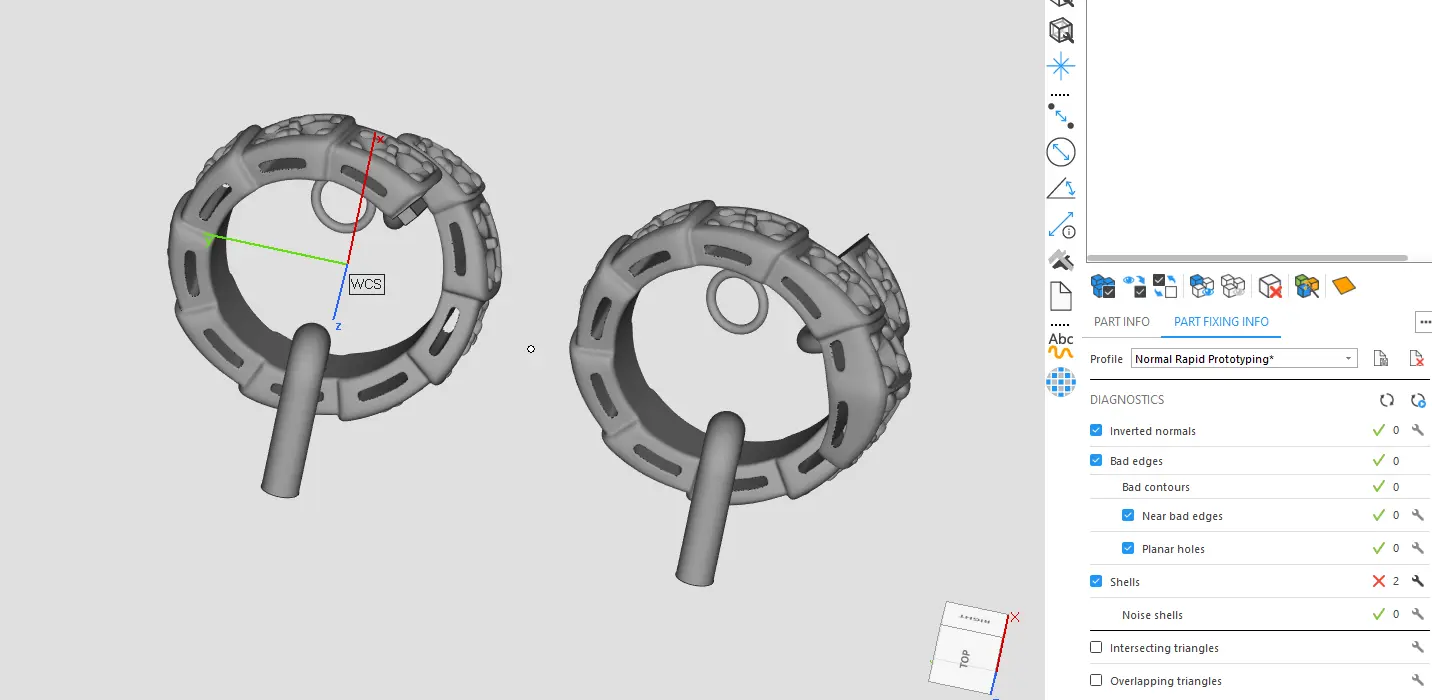Viewport: 1432px width, 700px height.
Task: Switch to the PART INFO tab
Action: (x=1122, y=322)
